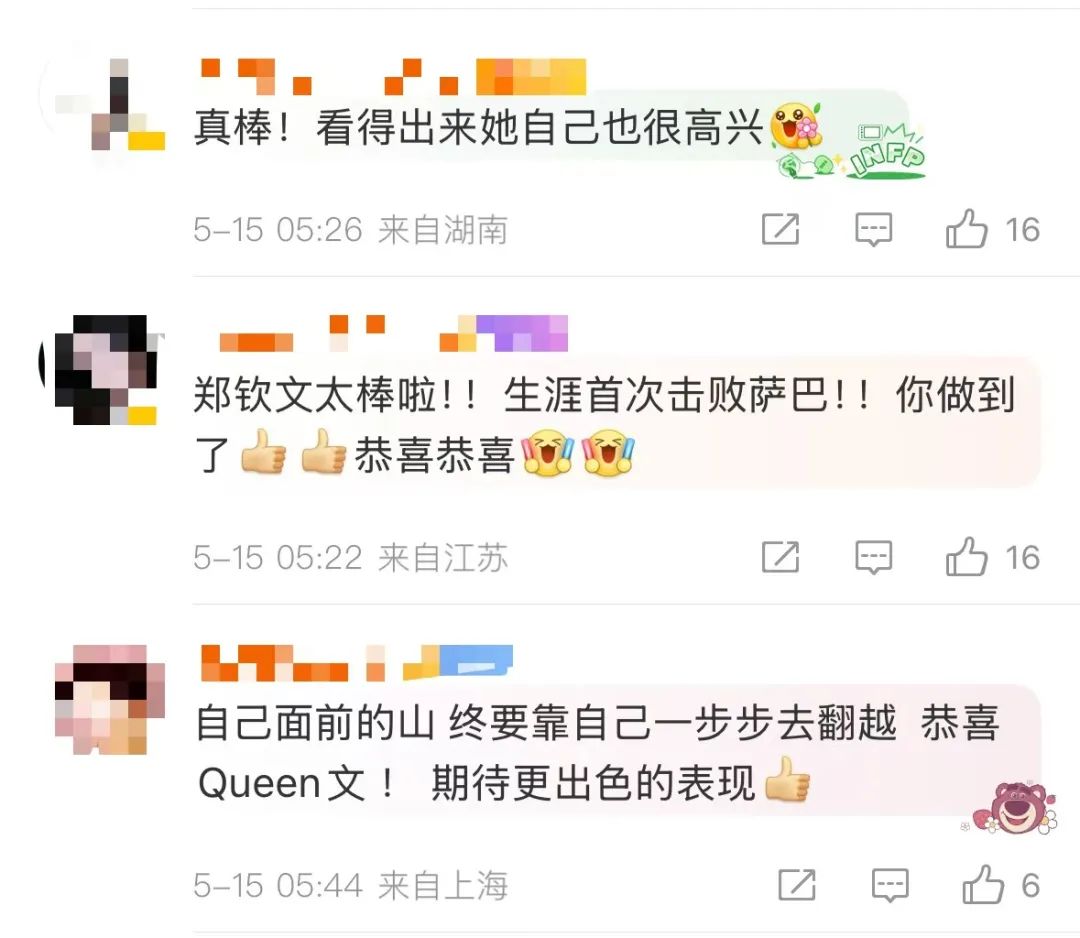This screenshot has width=1080, height=938.
Task: Repost the 上海 comment
Action: tap(797, 884)
